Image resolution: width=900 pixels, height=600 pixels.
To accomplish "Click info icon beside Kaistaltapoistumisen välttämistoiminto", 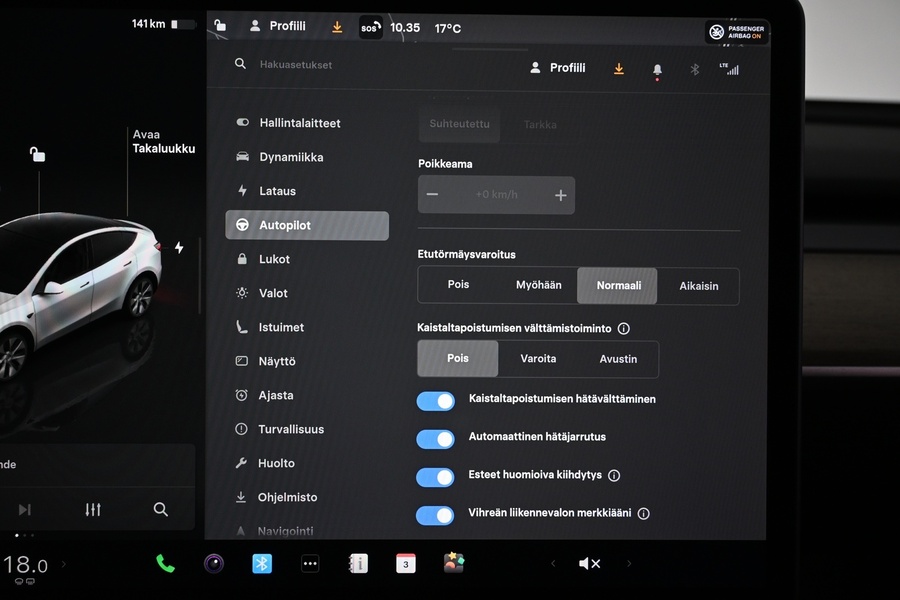I will [x=624, y=328].
